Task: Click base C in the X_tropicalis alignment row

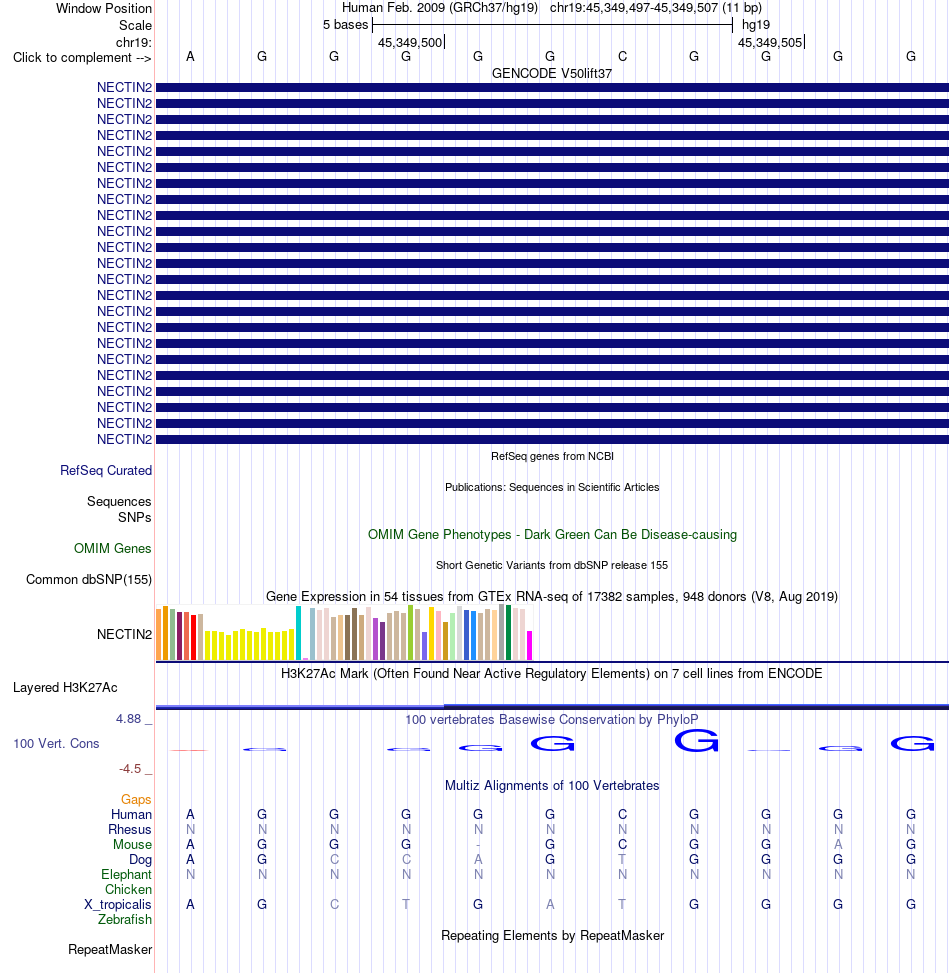Action: coord(334,904)
